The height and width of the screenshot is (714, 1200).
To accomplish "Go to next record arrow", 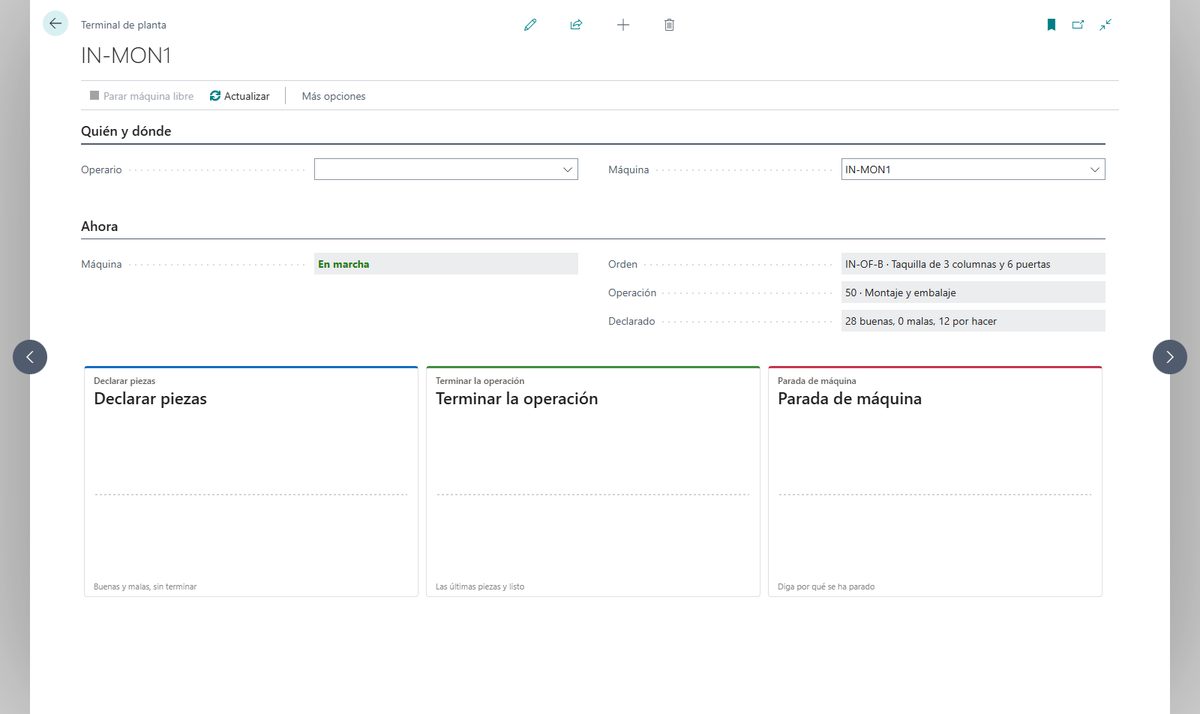I will coord(1170,357).
